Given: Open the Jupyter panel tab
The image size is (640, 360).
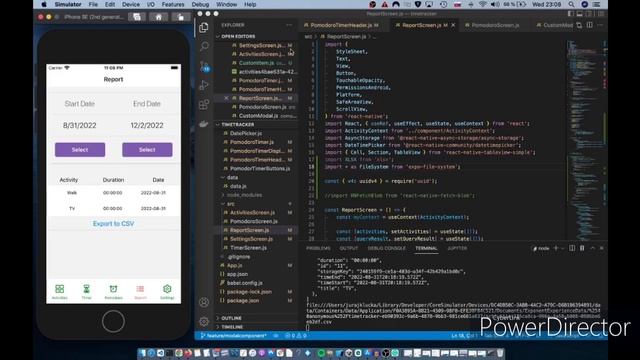Looking at the screenshot, I should pyautogui.click(x=457, y=248).
